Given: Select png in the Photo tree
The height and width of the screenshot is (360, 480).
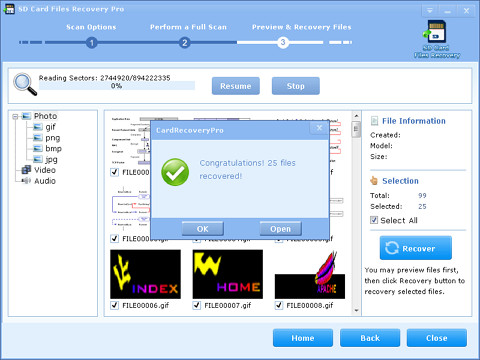Looking at the screenshot, I should 53,138.
